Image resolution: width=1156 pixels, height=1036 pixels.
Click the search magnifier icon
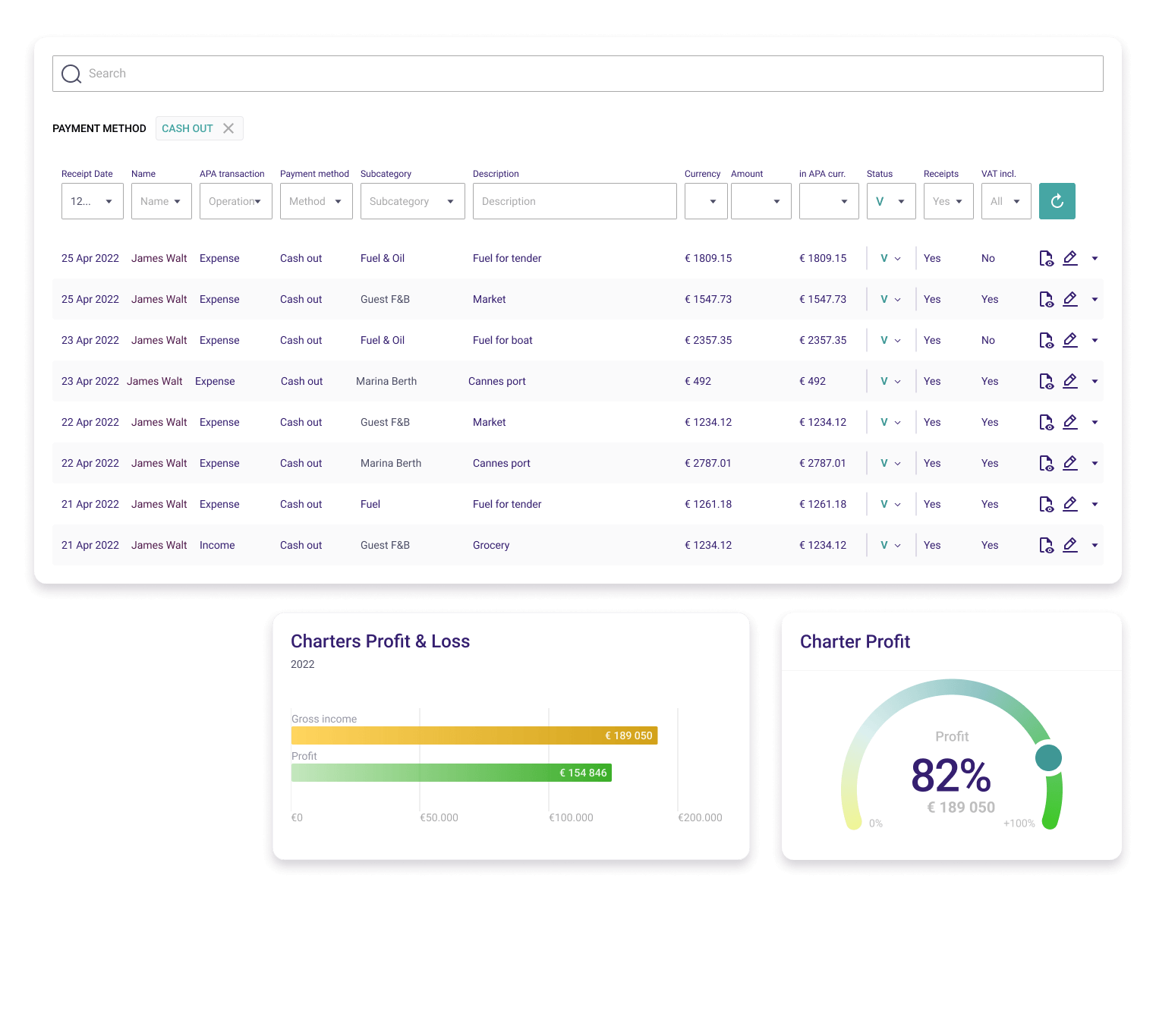[x=71, y=74]
